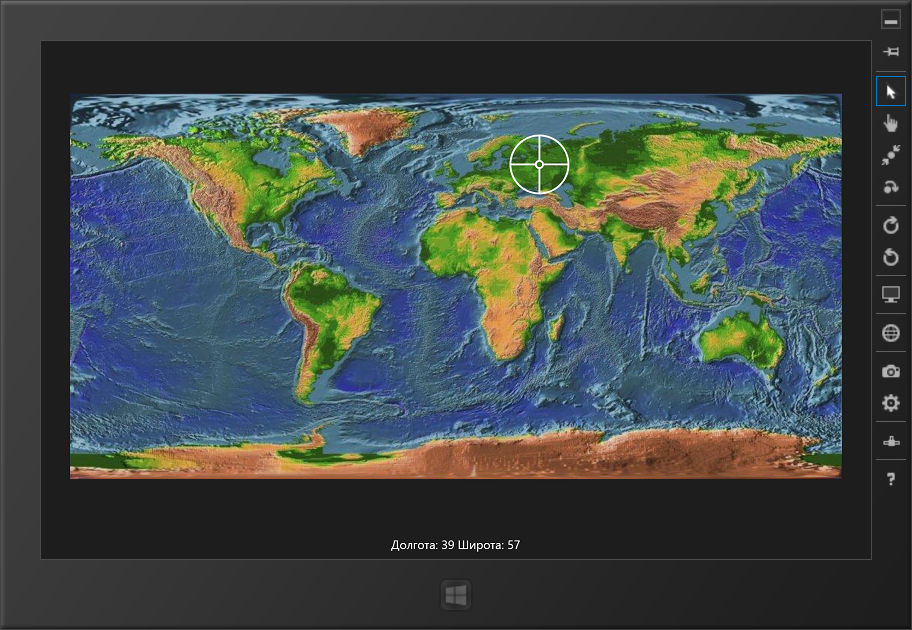The width and height of the screenshot is (912, 630).
Task: Toggle the always-on-top pin icon
Action: [890, 52]
